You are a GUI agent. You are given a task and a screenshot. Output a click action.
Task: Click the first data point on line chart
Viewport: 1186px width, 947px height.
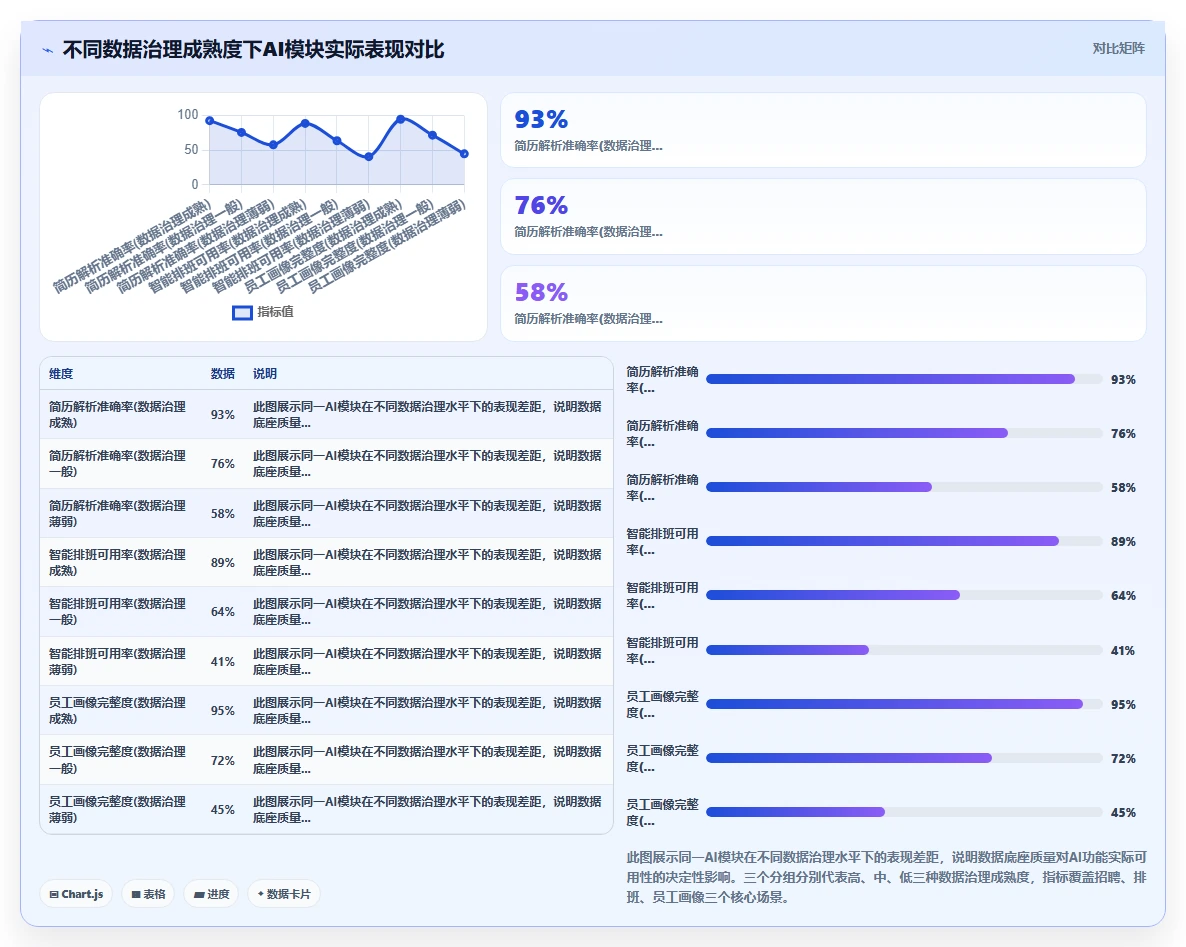tap(210, 120)
